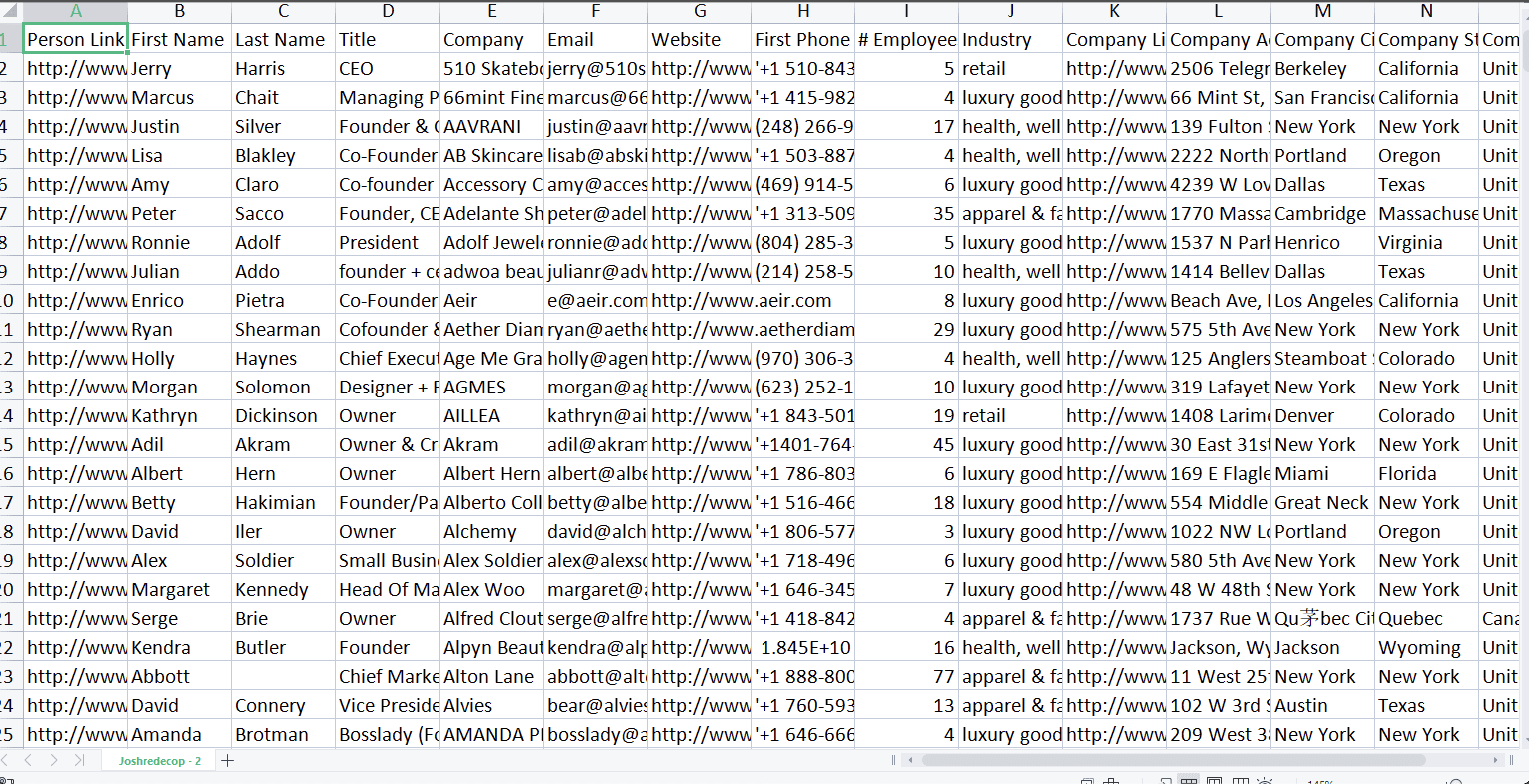Click the Quebec state cell
The height and width of the screenshot is (784, 1529).
[x=1426, y=619]
